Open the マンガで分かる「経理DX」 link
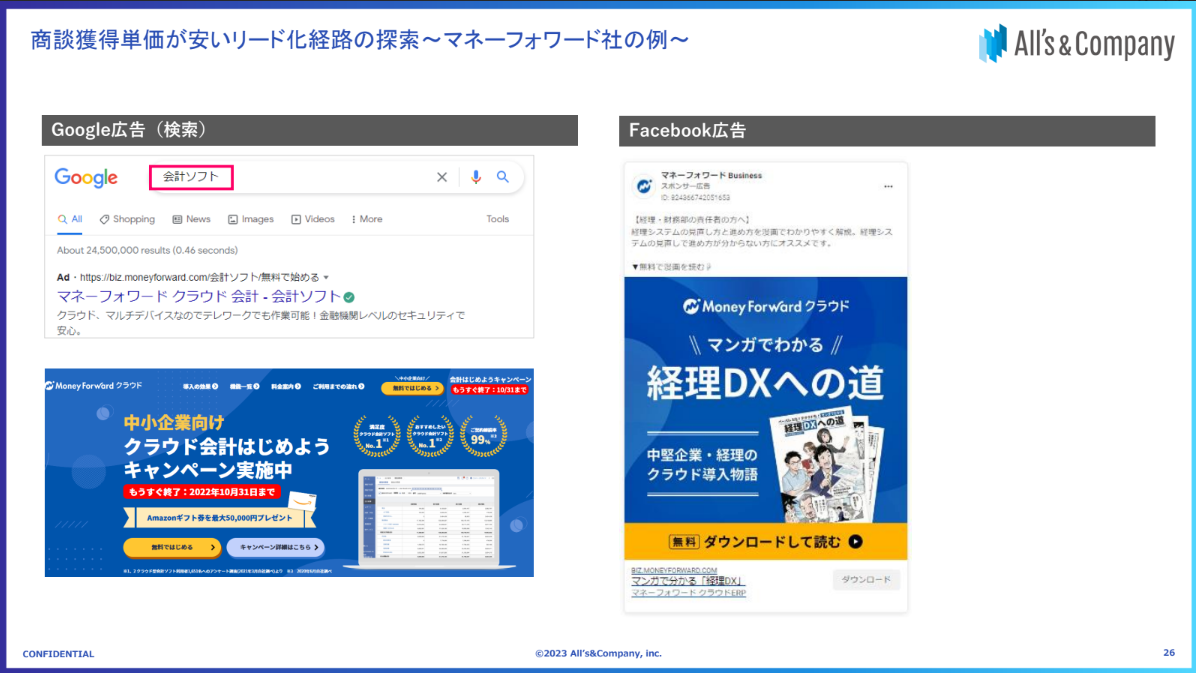This screenshot has width=1196, height=673. (687, 581)
